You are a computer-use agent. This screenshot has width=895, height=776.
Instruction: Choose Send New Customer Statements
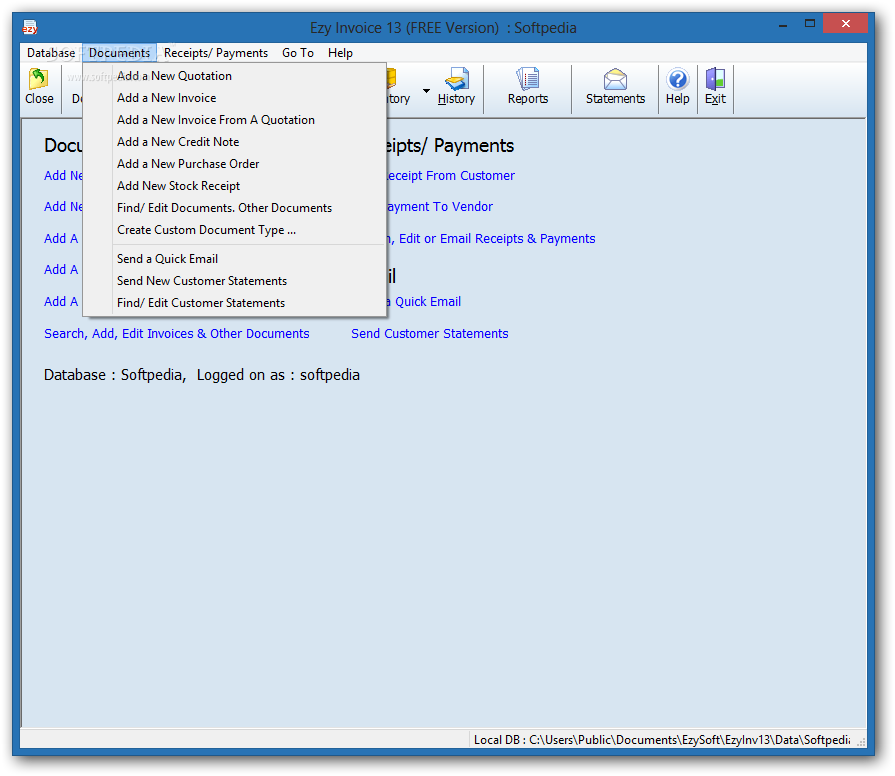click(x=235, y=281)
